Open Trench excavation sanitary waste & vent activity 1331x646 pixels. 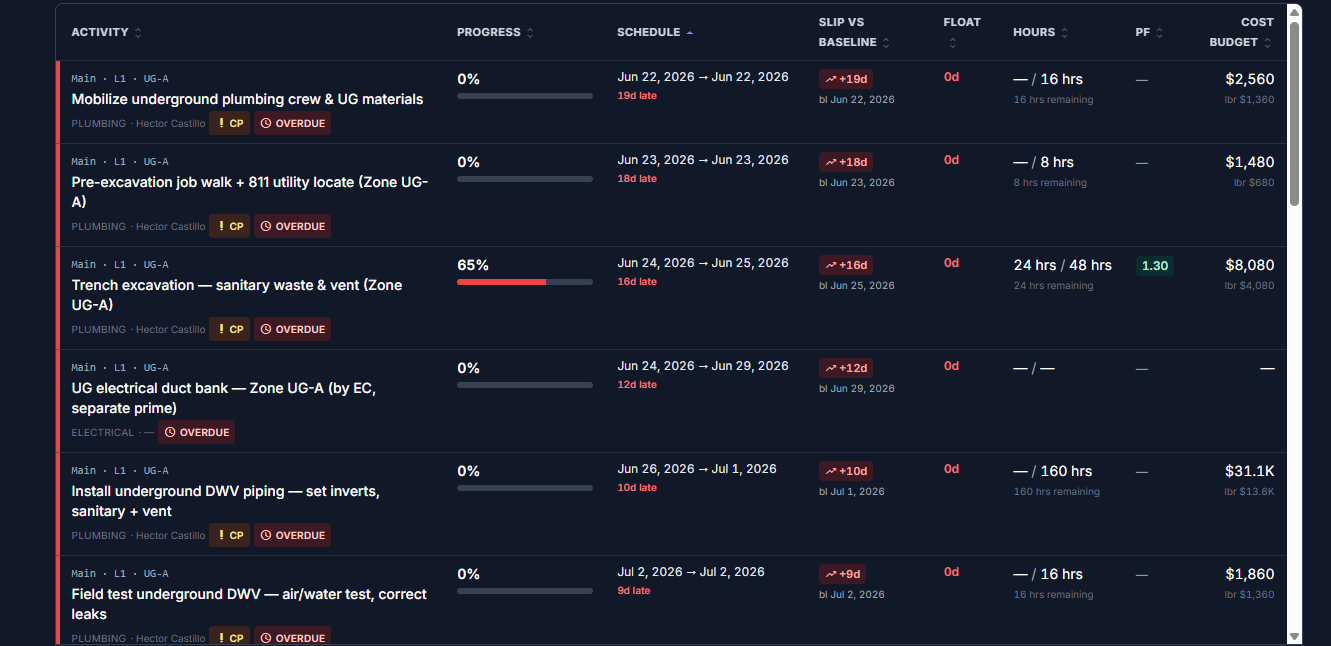pos(236,295)
